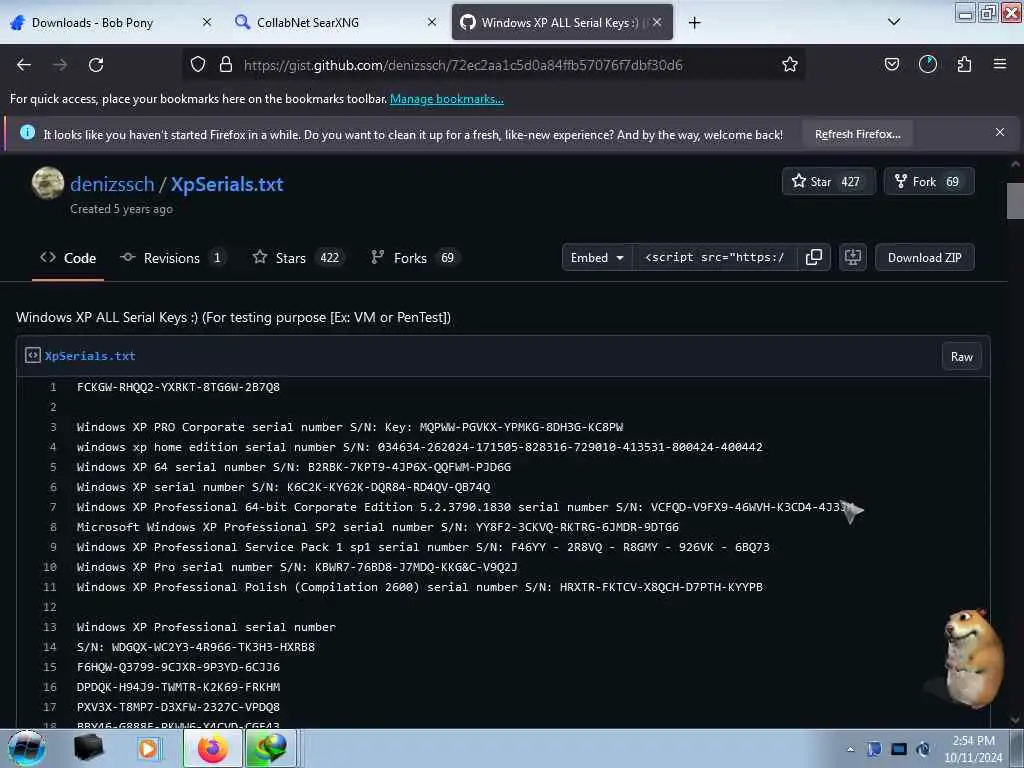This screenshot has height=768, width=1024.
Task: Click Download ZIP
Action: point(924,257)
